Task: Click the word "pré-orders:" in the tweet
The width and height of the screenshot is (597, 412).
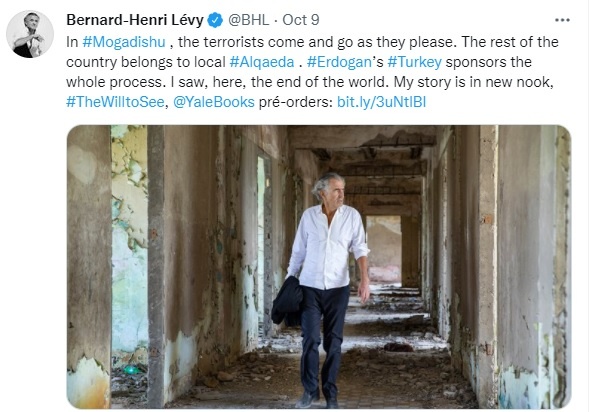Action: point(295,102)
